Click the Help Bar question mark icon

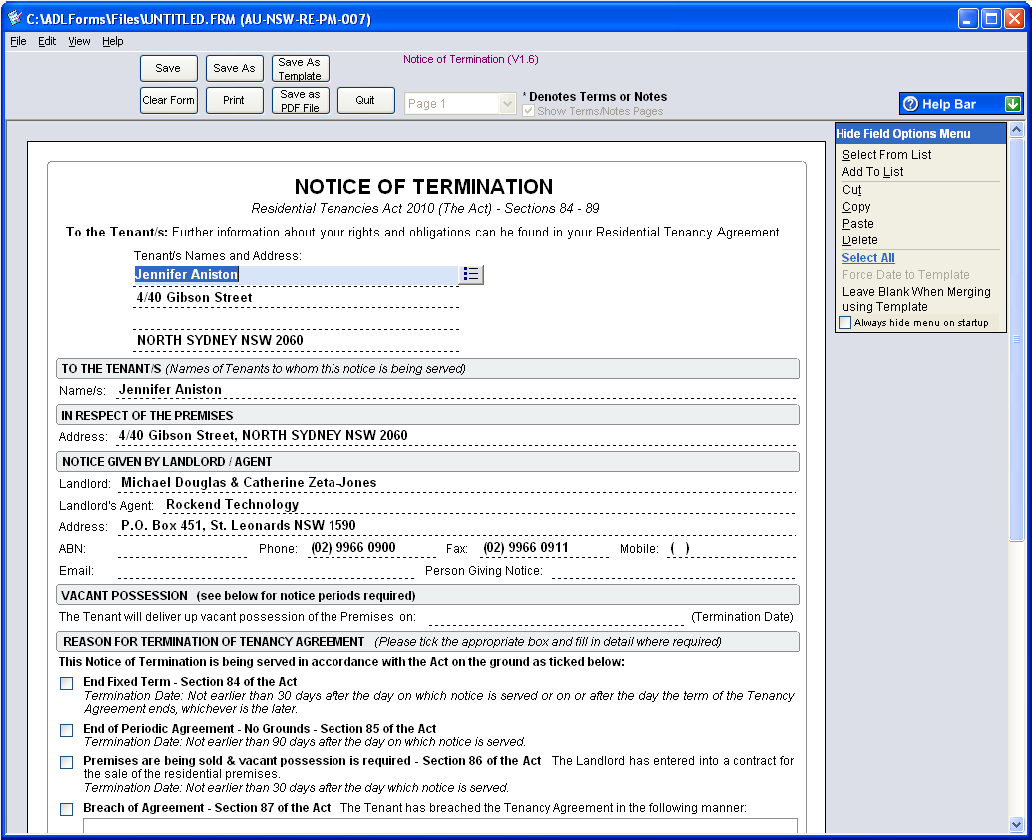(910, 104)
